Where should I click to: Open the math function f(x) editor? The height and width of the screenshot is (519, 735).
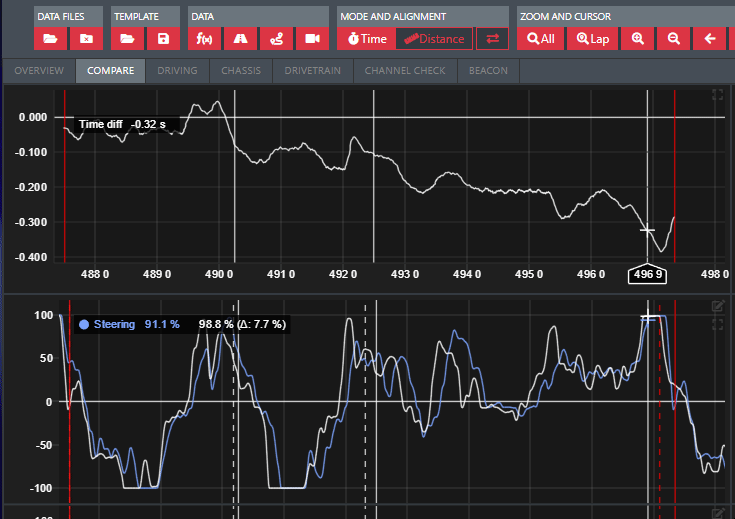(204, 39)
